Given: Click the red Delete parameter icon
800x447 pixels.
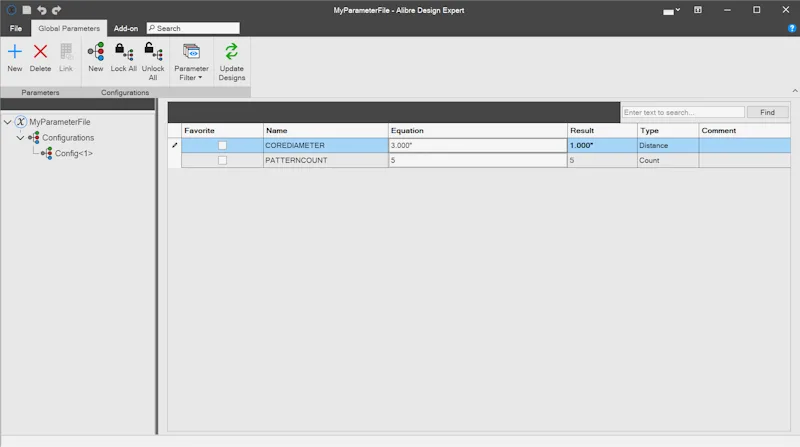Looking at the screenshot, I should (40, 52).
